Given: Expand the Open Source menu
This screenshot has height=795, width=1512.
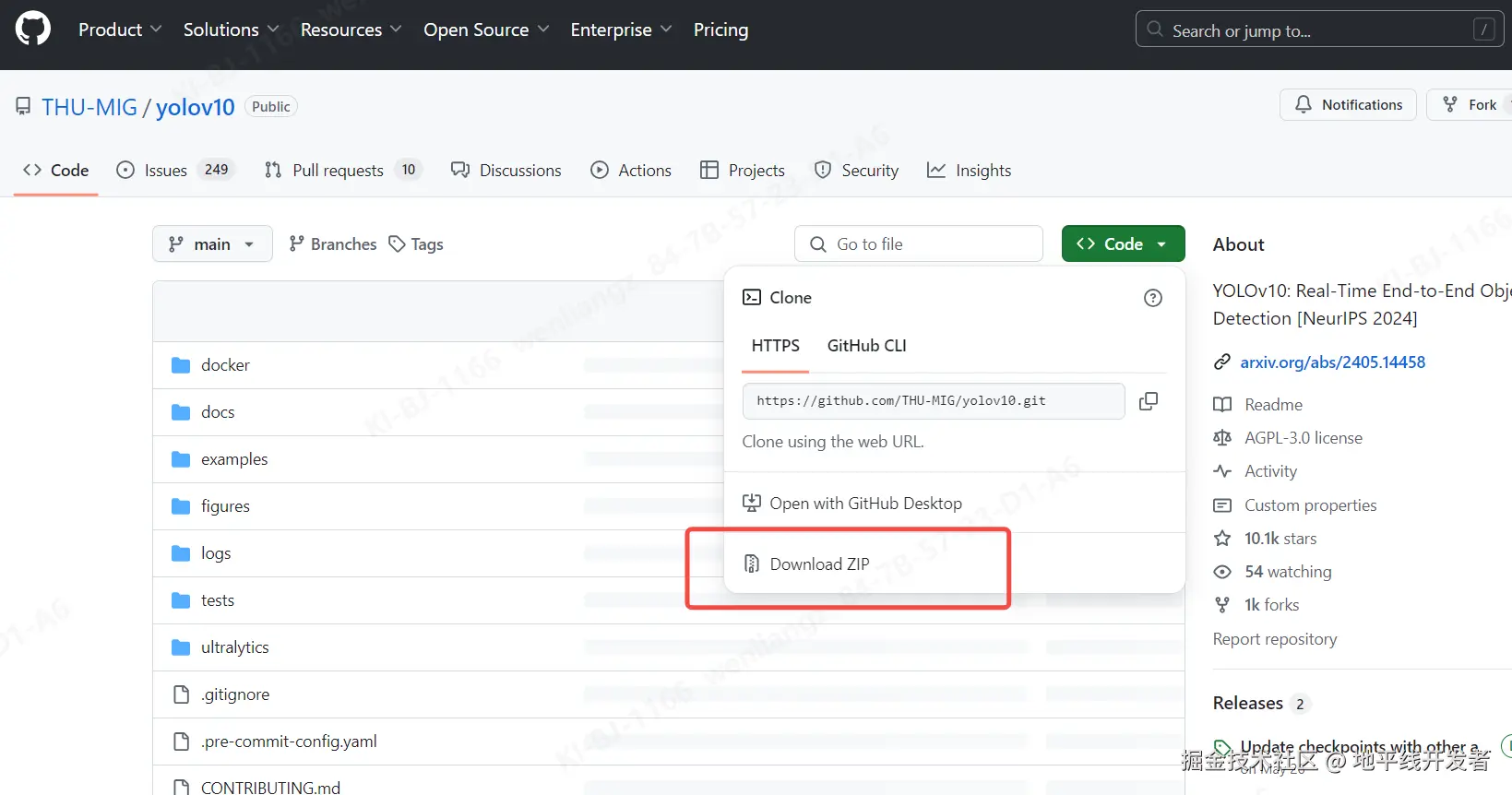Looking at the screenshot, I should click(486, 30).
